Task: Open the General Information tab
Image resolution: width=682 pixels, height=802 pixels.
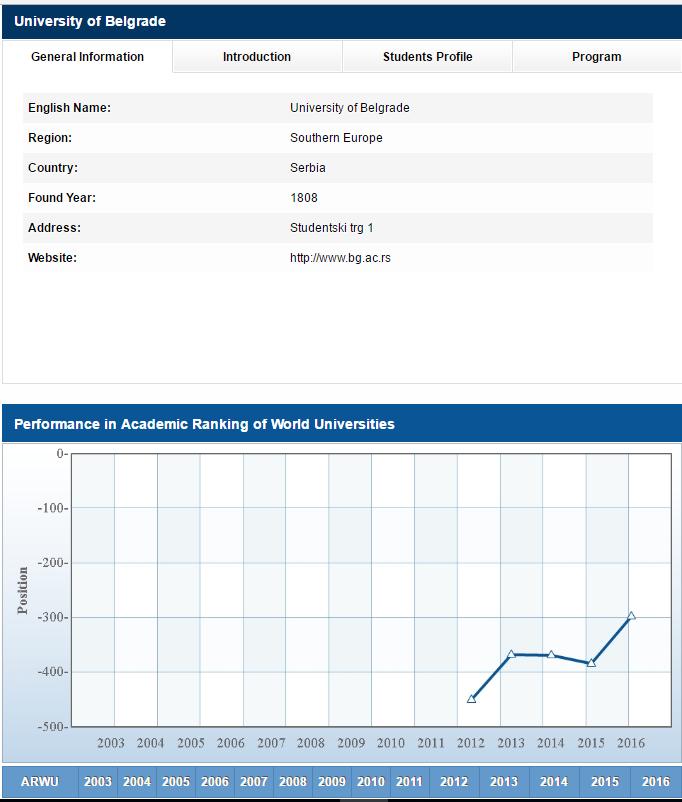Action: pos(87,57)
